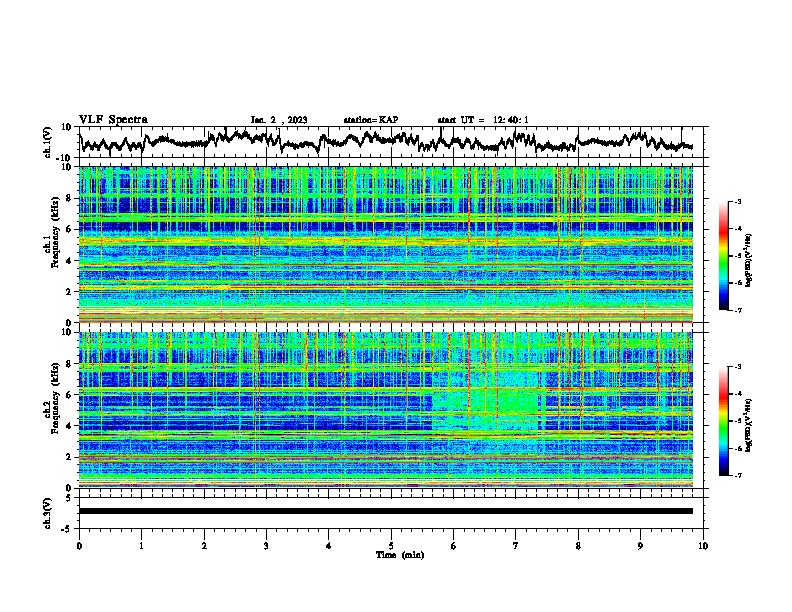
Task: Click the "ch.1(V)" axis label
Action: pos(48,142)
